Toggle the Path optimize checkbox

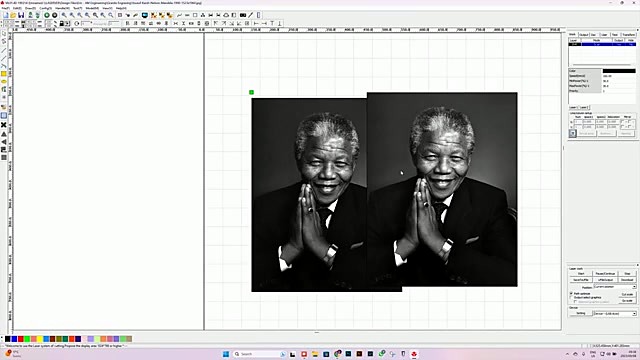pyautogui.click(x=571, y=293)
